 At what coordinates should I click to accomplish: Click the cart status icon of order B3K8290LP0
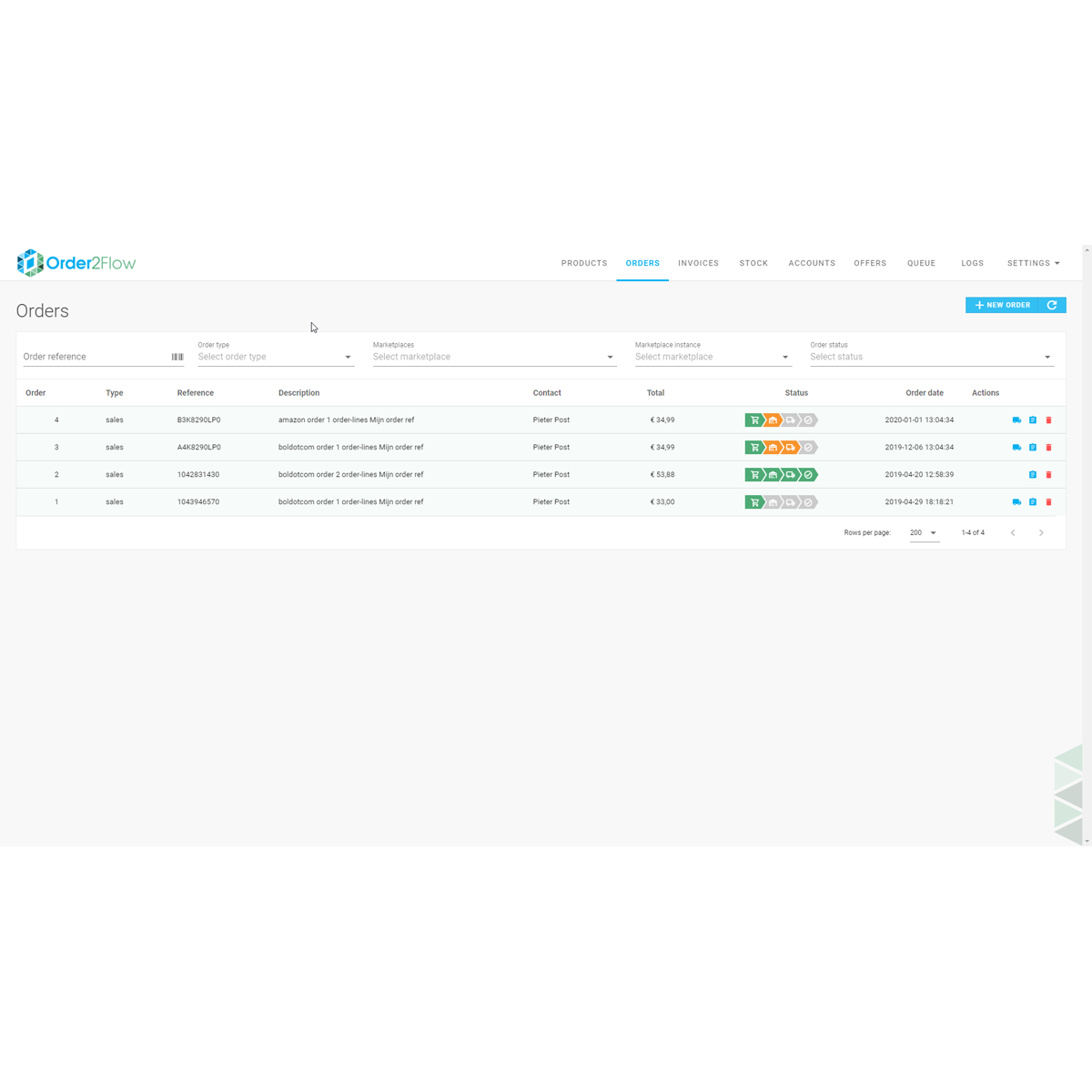click(x=754, y=420)
